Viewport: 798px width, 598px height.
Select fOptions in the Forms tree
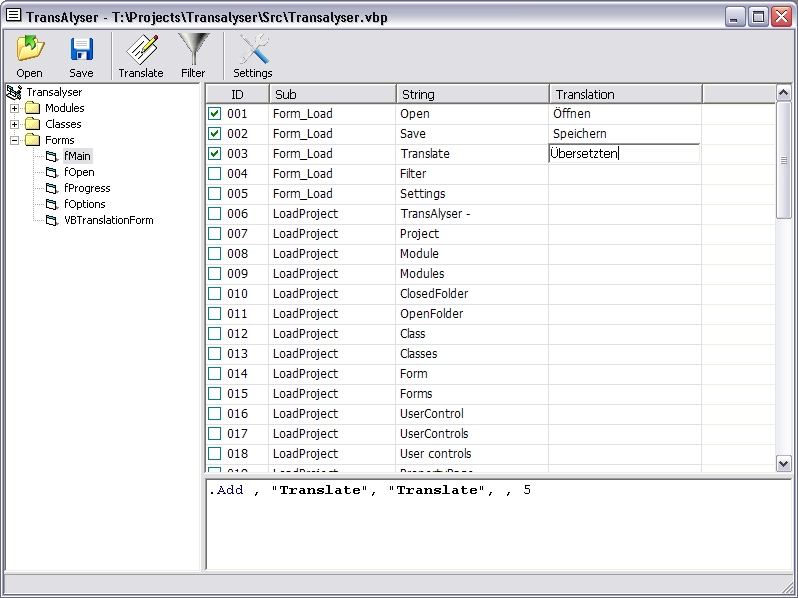coord(85,204)
